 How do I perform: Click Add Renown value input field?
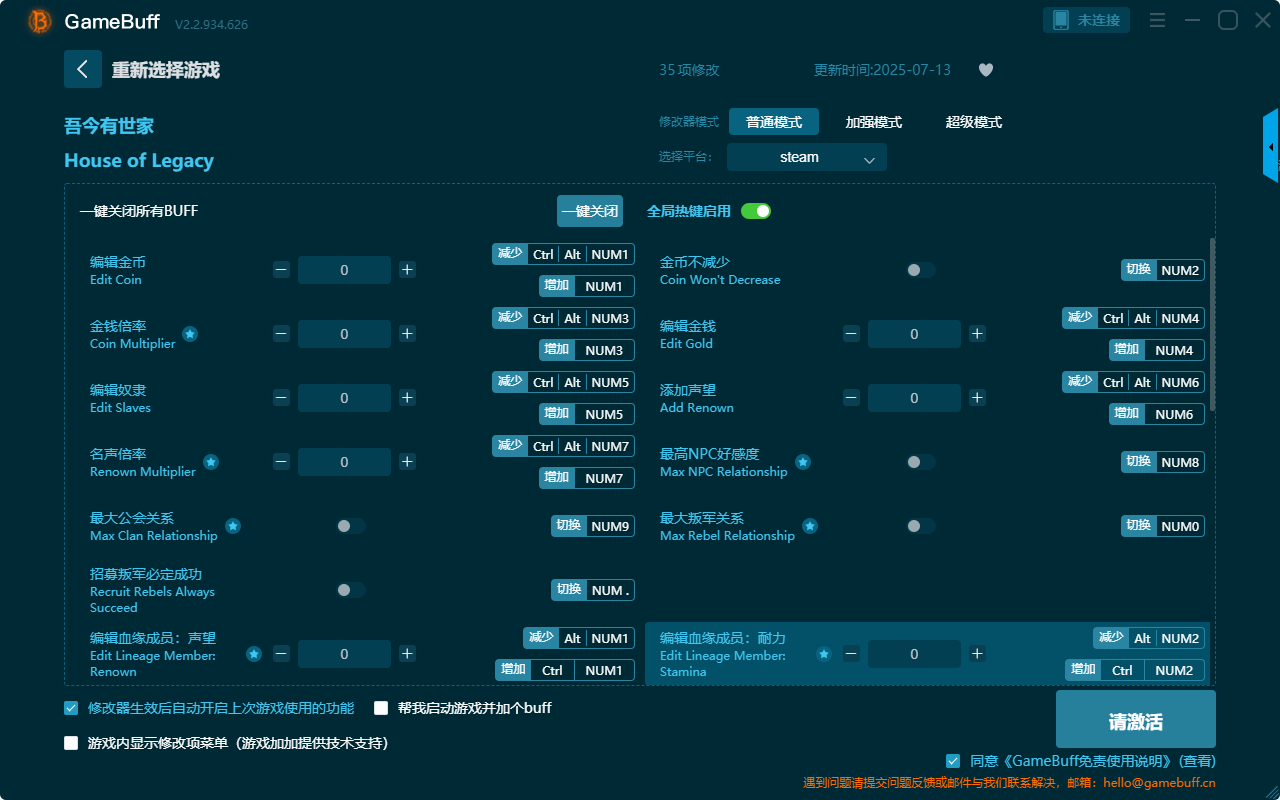click(914, 398)
